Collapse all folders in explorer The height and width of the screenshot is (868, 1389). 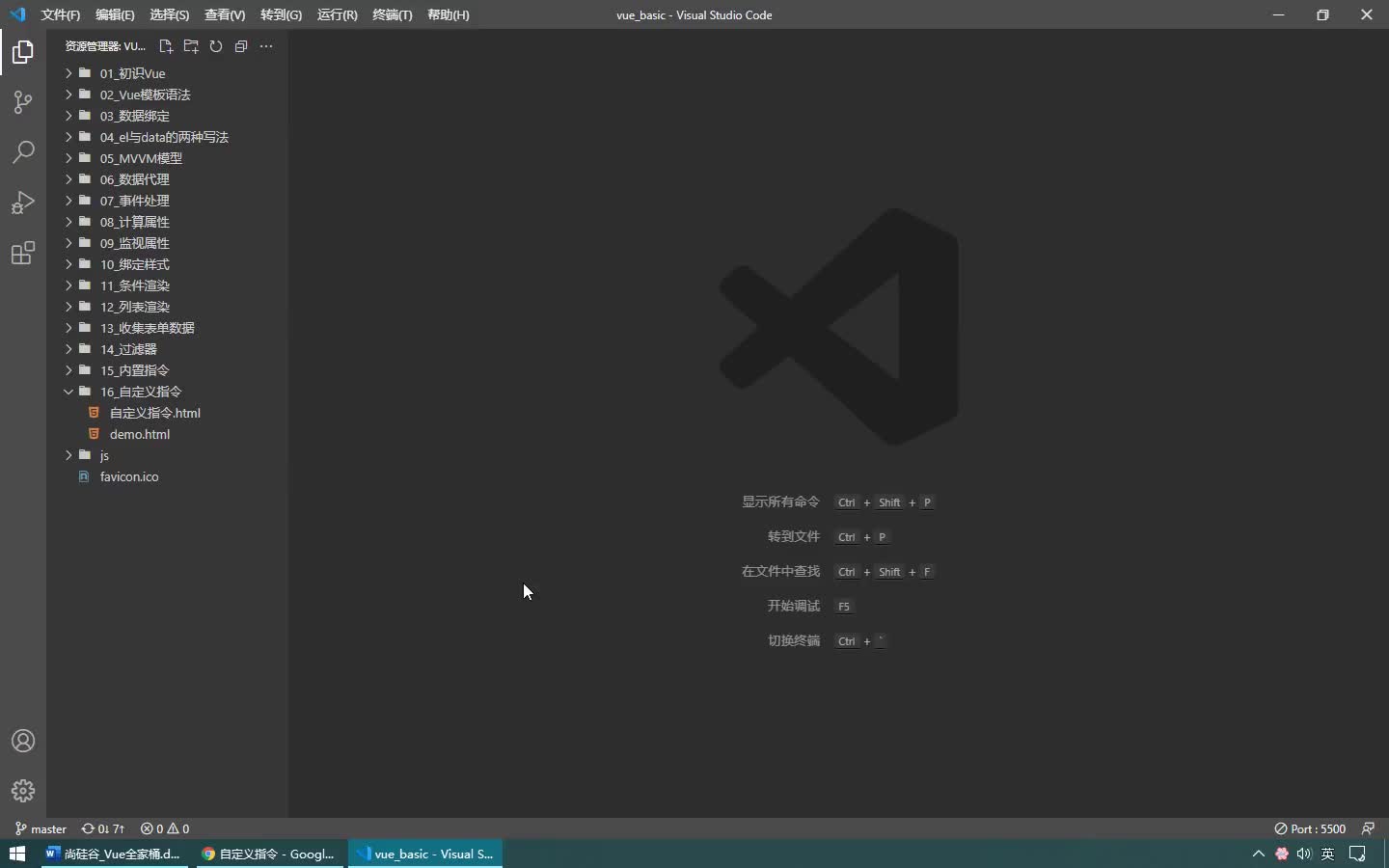(x=241, y=46)
